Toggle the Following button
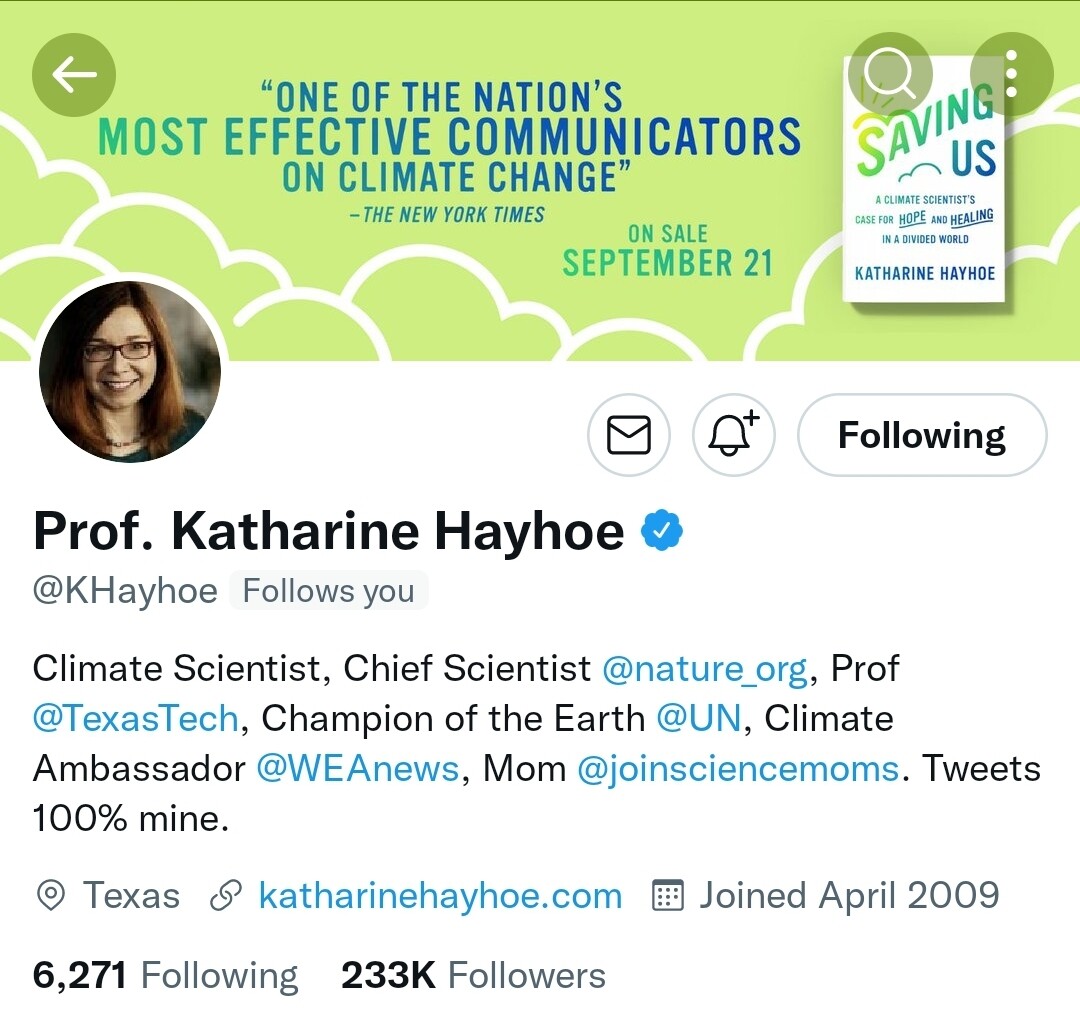Screen dimensions: 1080x1014 [x=921, y=435]
